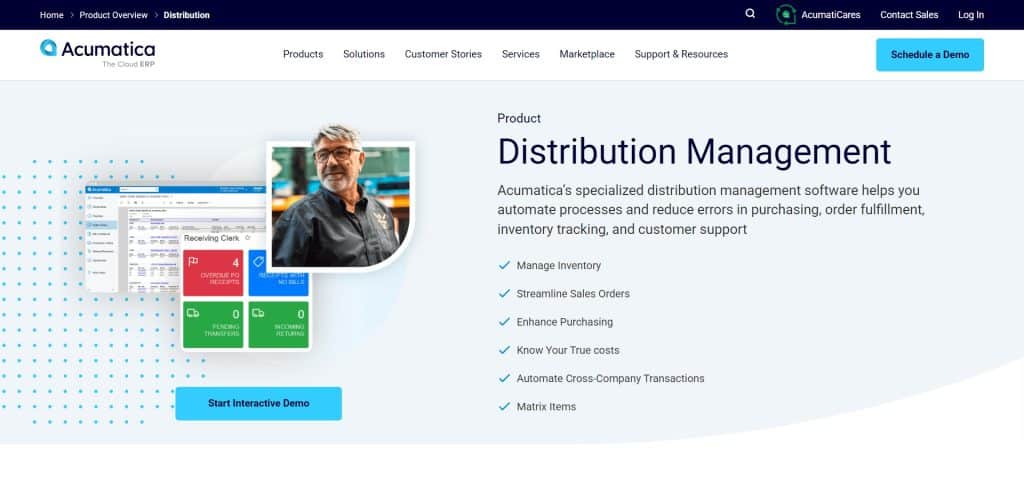Click the Distribution breadcrumb

(x=187, y=14)
